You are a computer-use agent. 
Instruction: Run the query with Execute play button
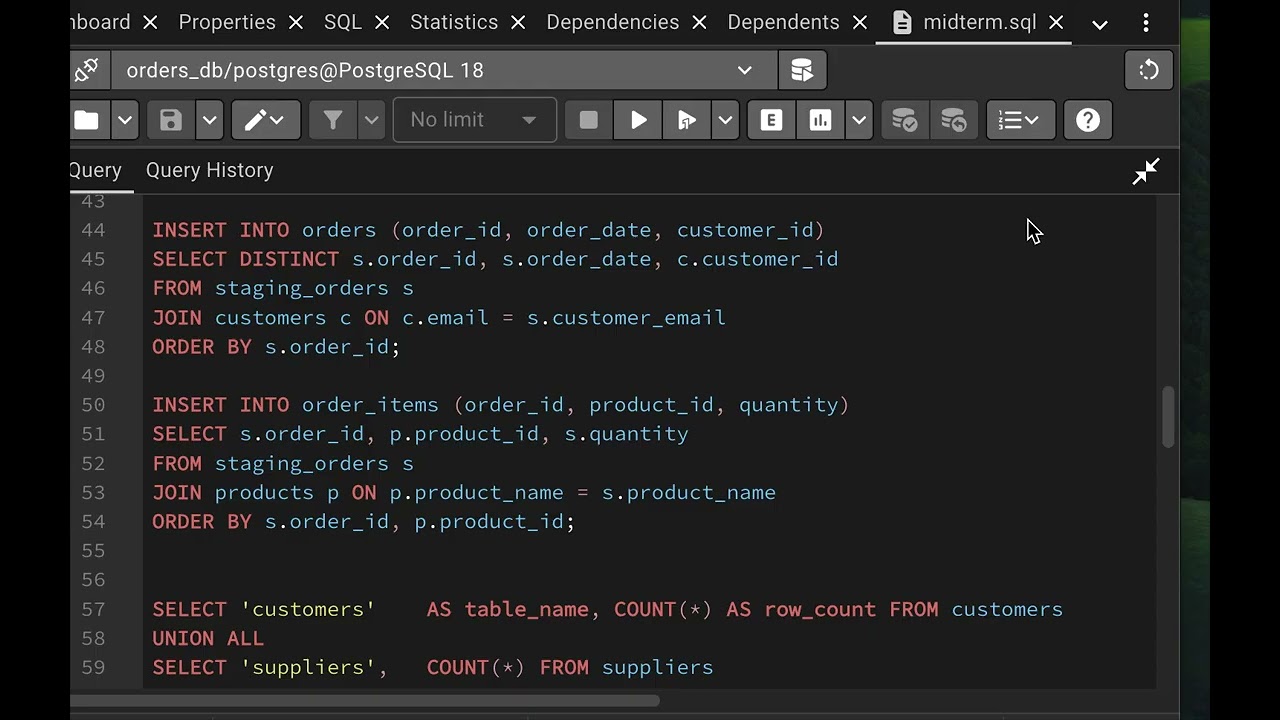tap(638, 120)
